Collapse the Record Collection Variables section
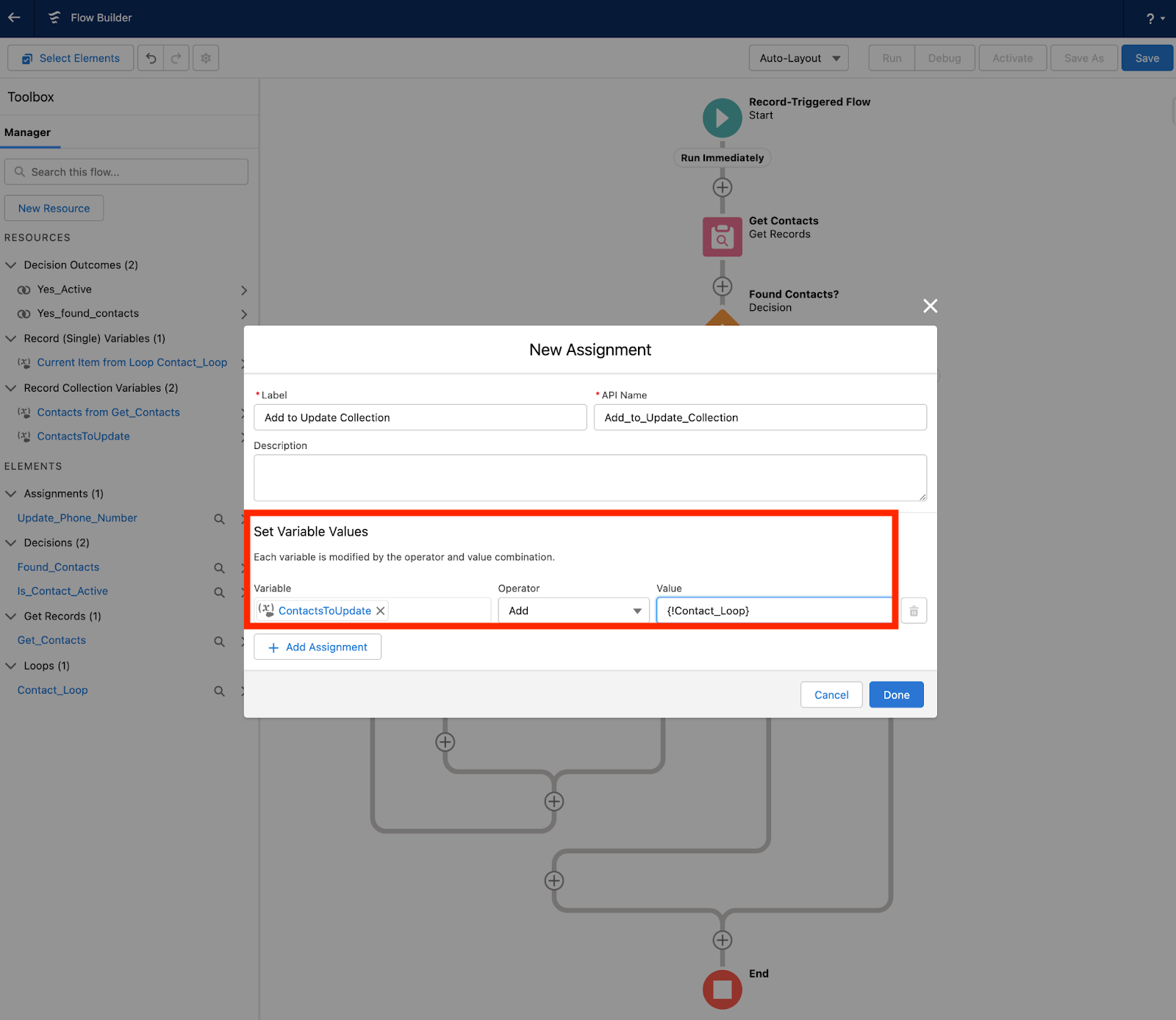This screenshot has width=1176, height=1020. (10, 387)
